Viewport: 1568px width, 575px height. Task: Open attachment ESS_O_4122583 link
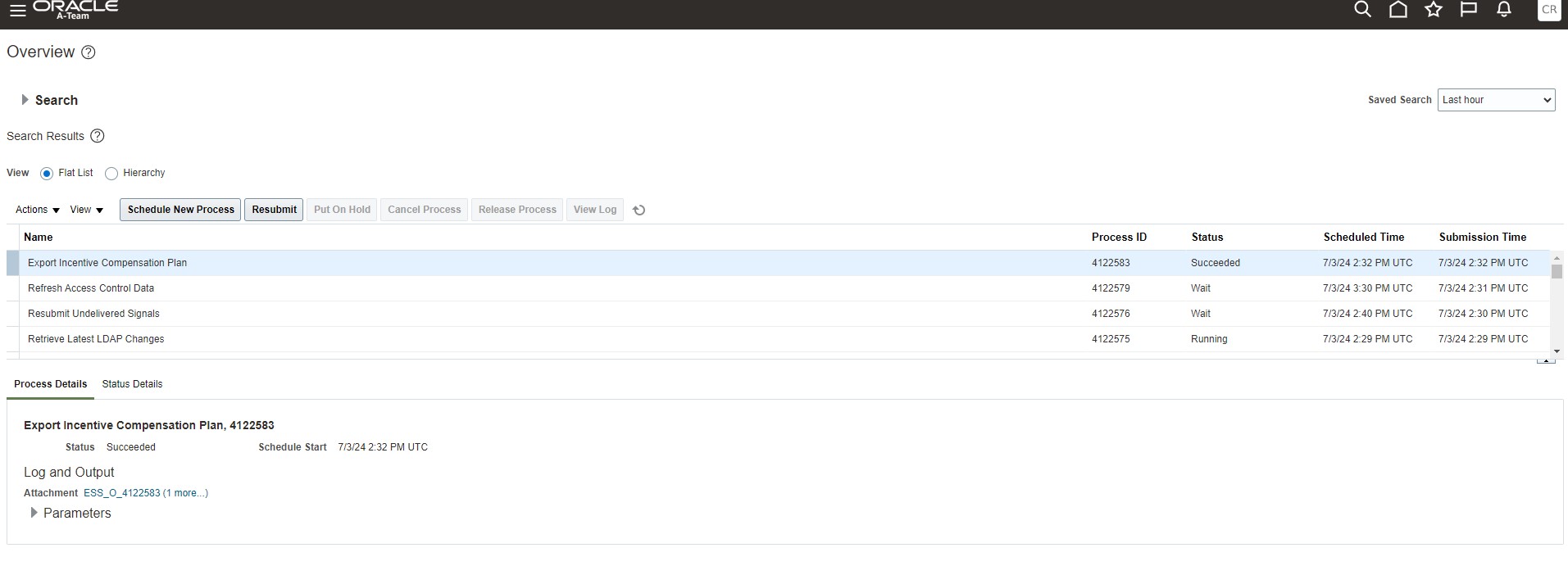point(122,493)
